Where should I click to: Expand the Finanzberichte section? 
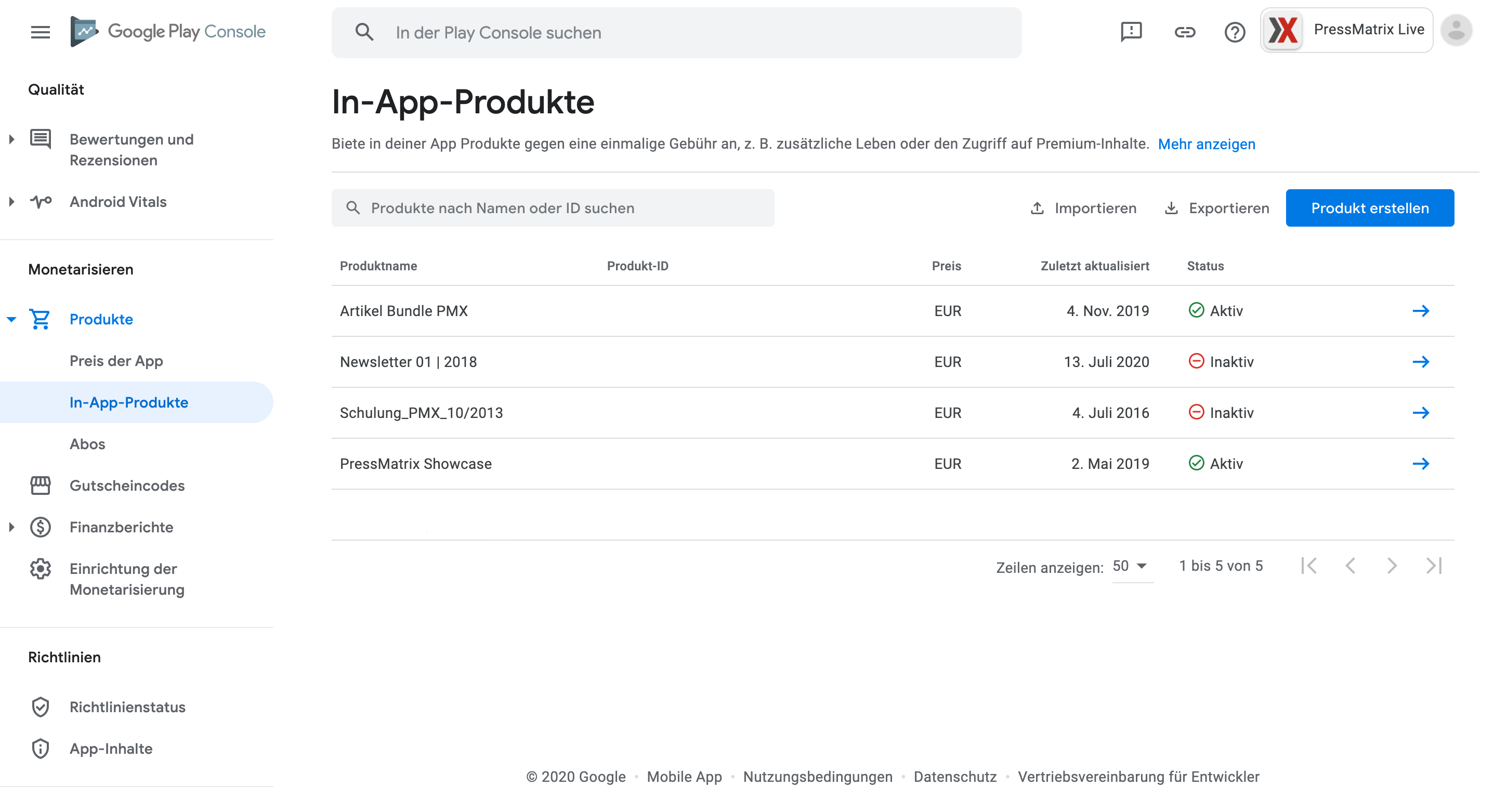11,527
